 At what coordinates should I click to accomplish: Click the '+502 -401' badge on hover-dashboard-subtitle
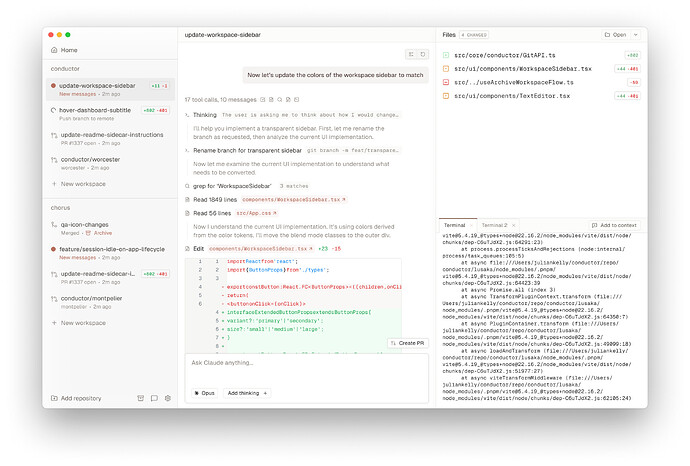pyautogui.click(x=156, y=110)
